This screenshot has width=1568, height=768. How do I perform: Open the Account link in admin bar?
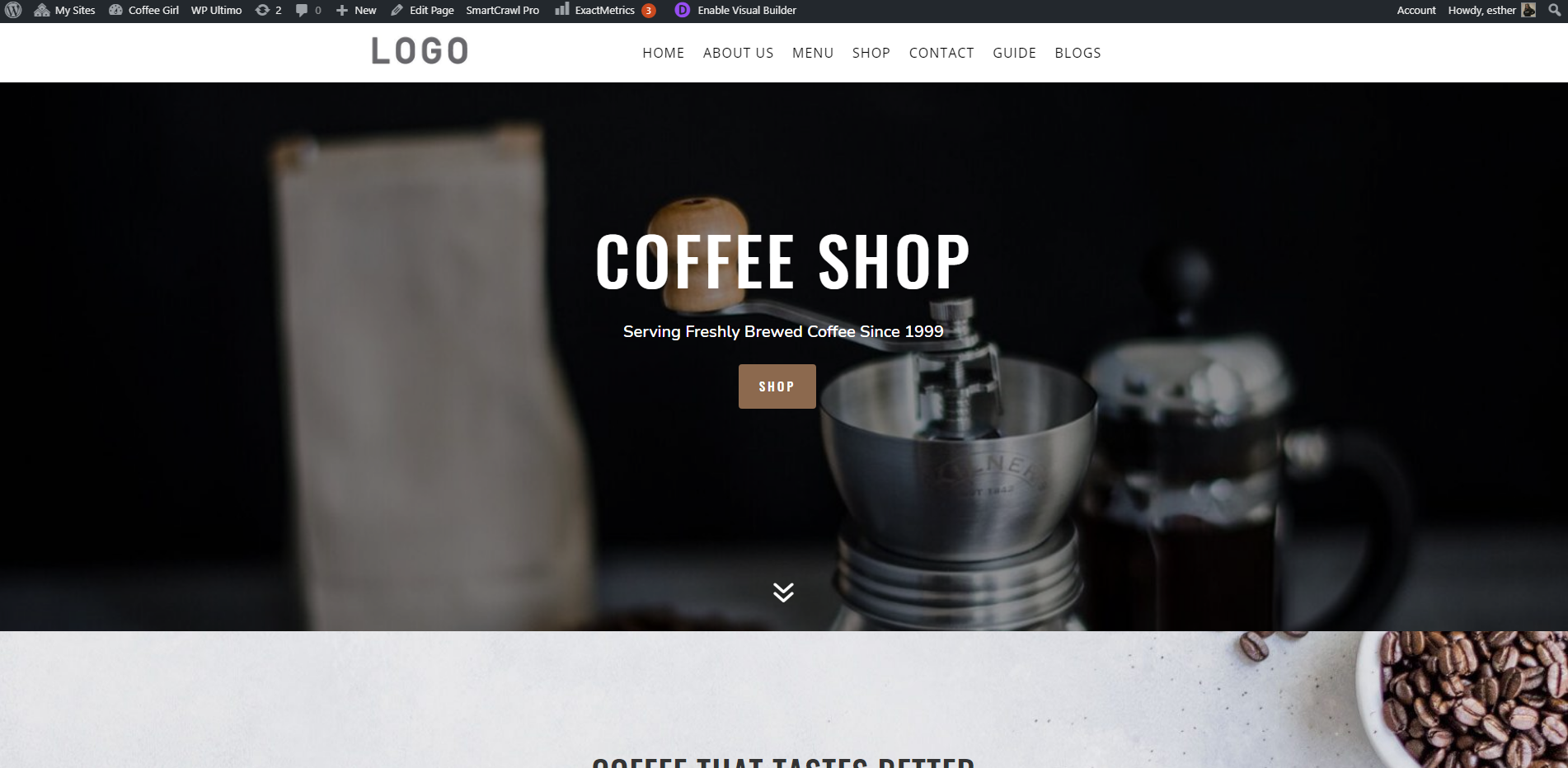(1416, 11)
